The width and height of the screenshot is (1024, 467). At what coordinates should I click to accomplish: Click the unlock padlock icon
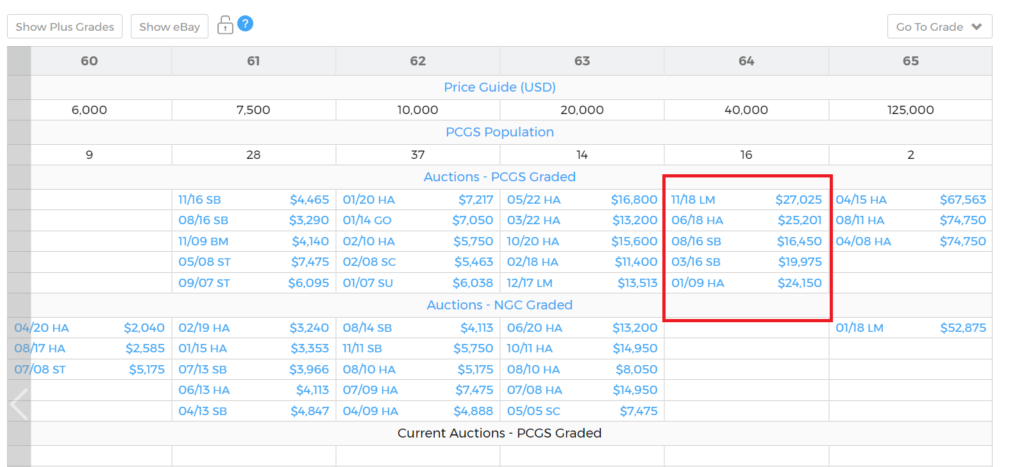point(225,25)
